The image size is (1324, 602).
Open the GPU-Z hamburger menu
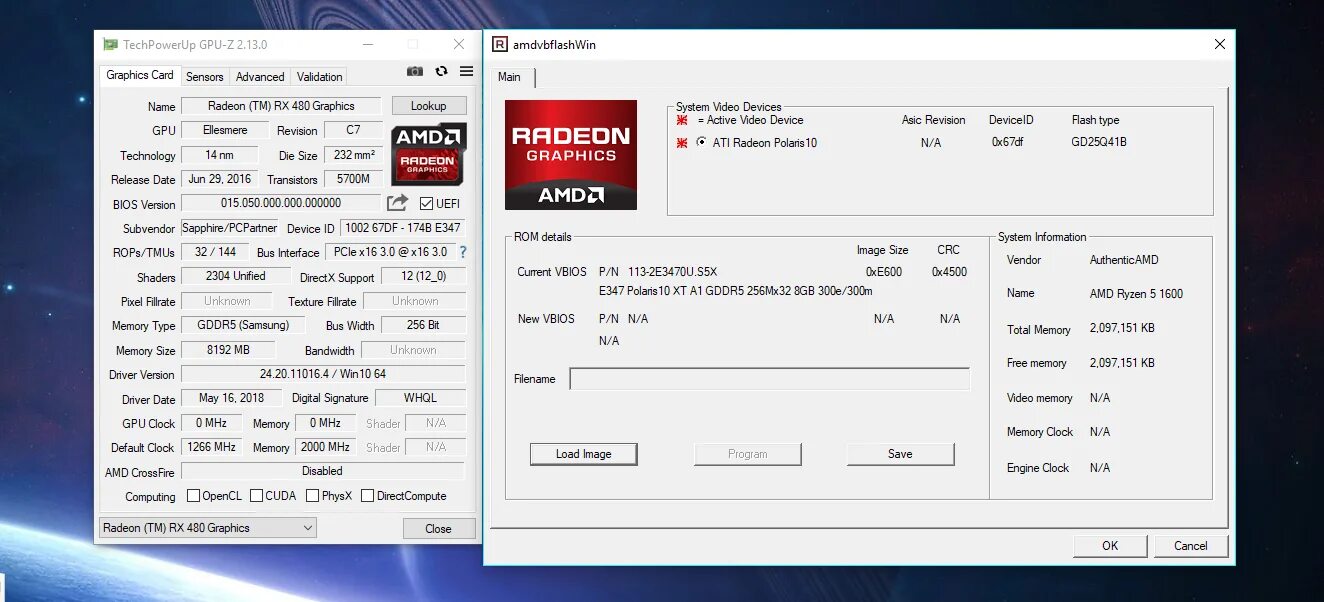[x=466, y=71]
